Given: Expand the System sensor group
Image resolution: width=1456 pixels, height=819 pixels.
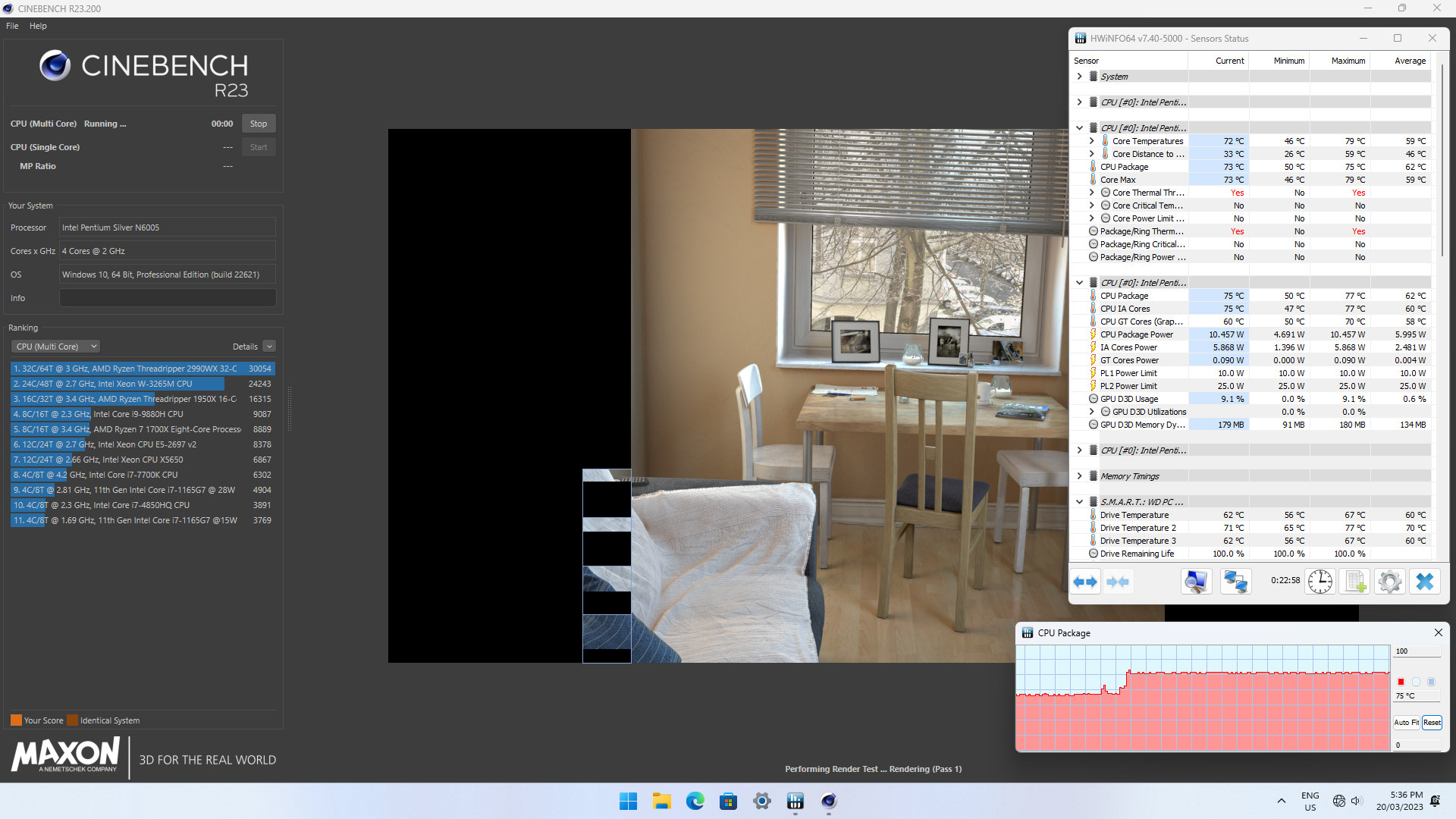Looking at the screenshot, I should [1079, 77].
